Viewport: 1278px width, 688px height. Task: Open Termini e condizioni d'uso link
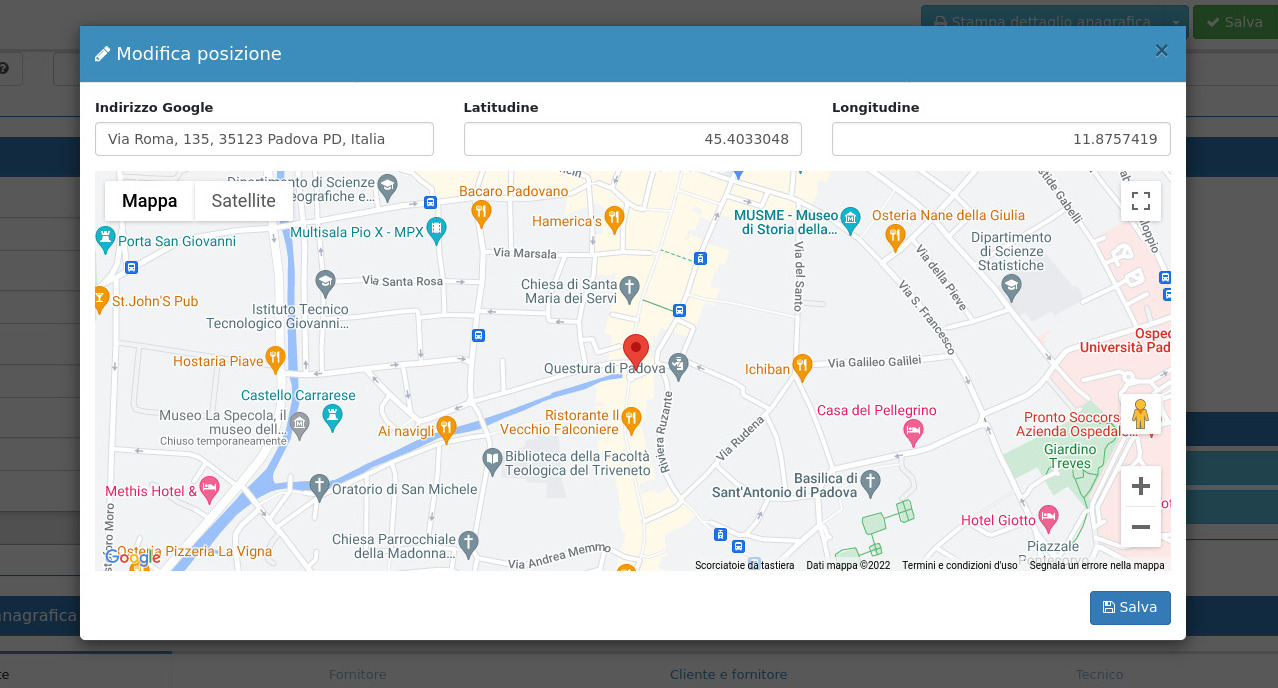[959, 566]
